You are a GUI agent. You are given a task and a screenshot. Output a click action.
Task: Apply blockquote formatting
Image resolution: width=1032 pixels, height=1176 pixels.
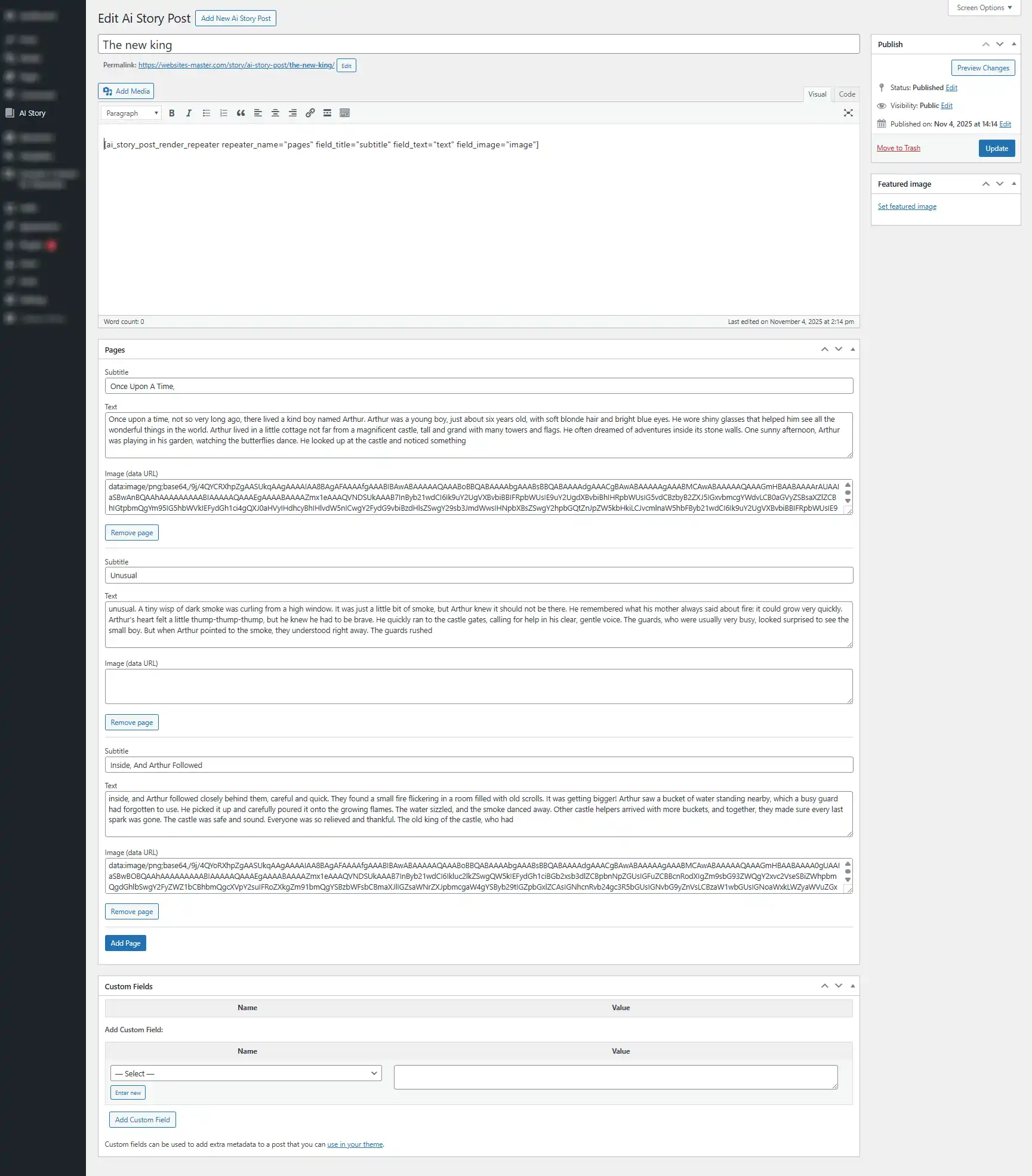[241, 113]
